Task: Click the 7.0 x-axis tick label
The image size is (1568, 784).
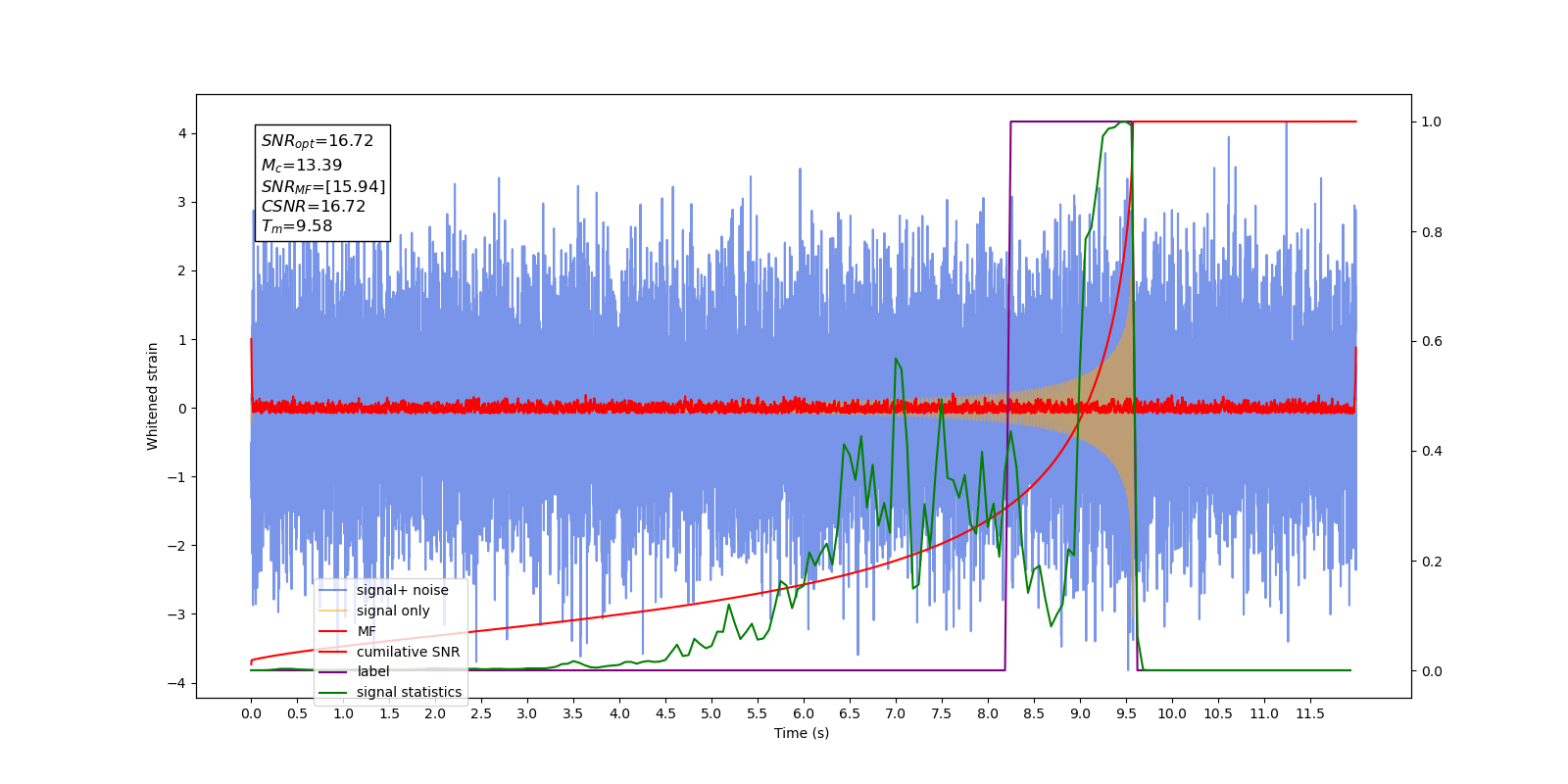Action: (896, 713)
